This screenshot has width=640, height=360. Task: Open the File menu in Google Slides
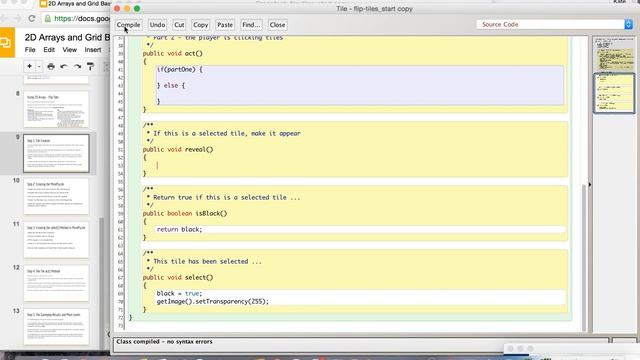tap(30, 50)
